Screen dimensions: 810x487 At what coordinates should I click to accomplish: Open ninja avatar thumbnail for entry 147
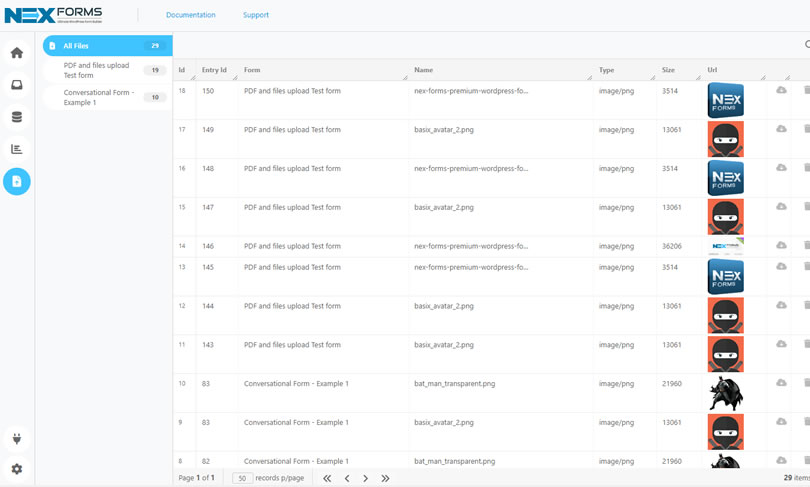click(x=725, y=216)
